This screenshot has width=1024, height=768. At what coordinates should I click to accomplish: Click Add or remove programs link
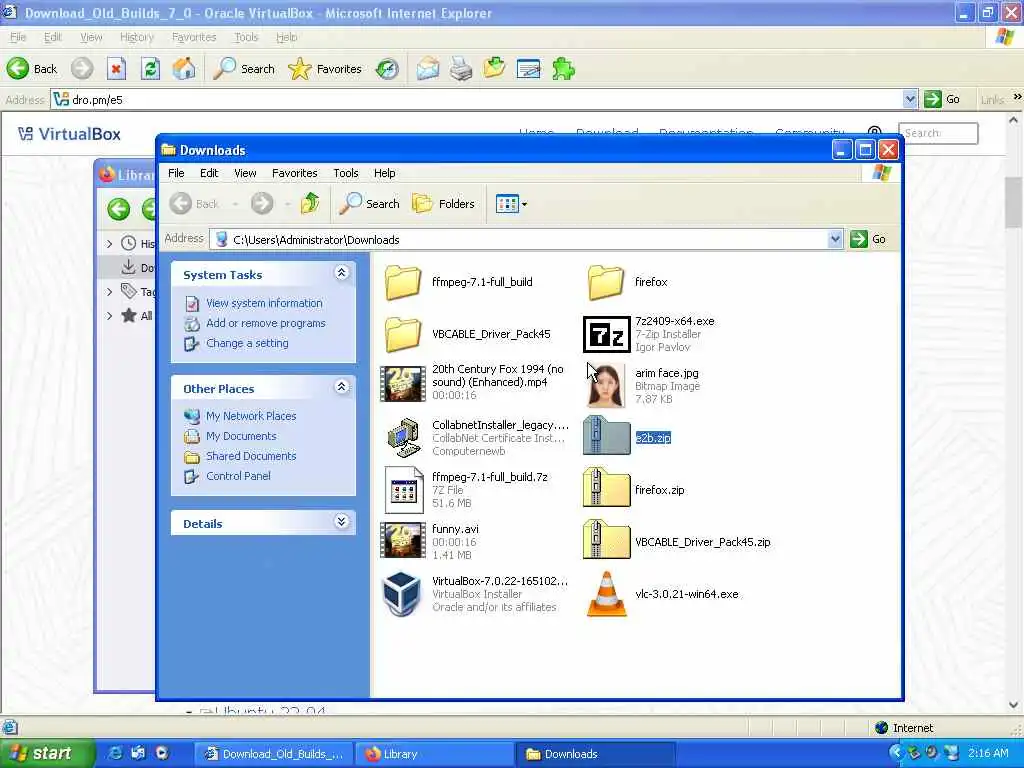pos(265,323)
